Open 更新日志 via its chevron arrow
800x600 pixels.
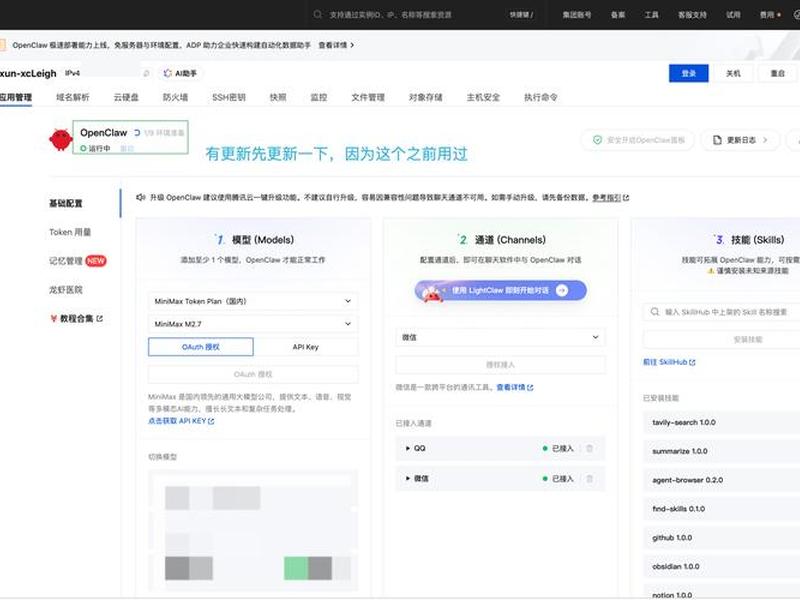(x=765, y=140)
